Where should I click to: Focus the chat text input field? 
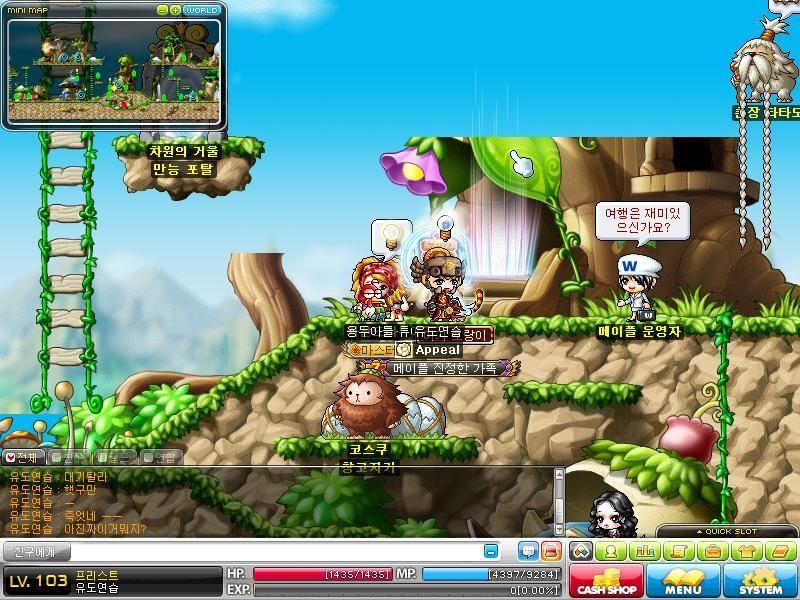click(276, 552)
